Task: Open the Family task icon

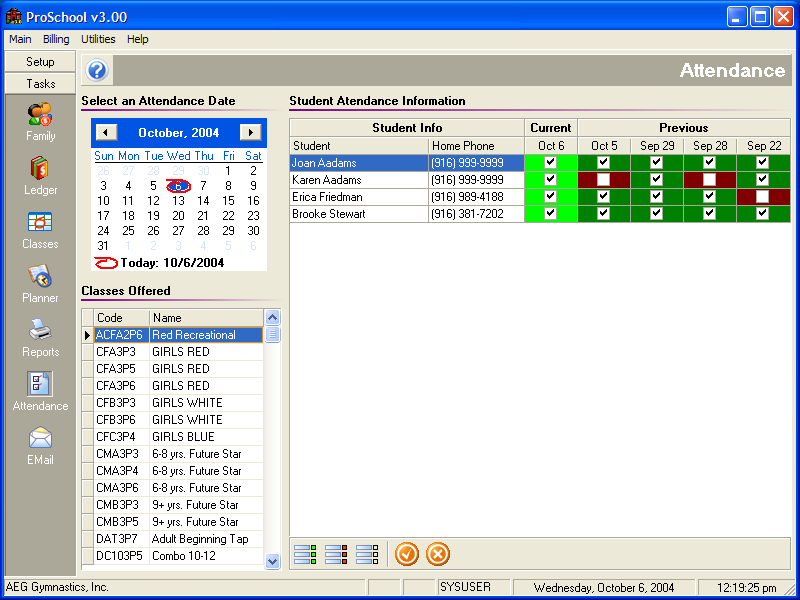Action: (x=40, y=115)
